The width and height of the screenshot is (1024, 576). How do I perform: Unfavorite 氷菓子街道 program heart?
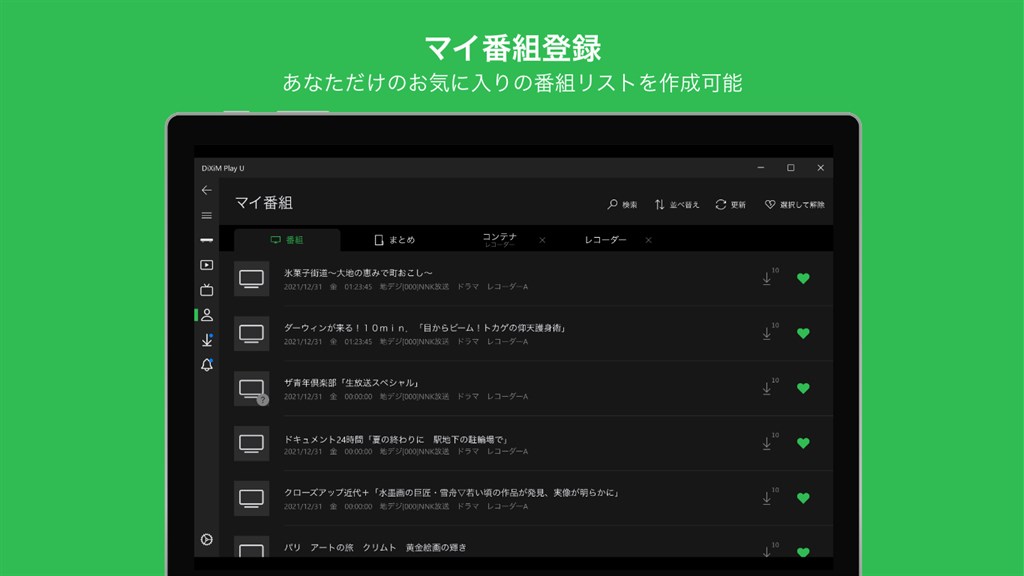tap(803, 278)
